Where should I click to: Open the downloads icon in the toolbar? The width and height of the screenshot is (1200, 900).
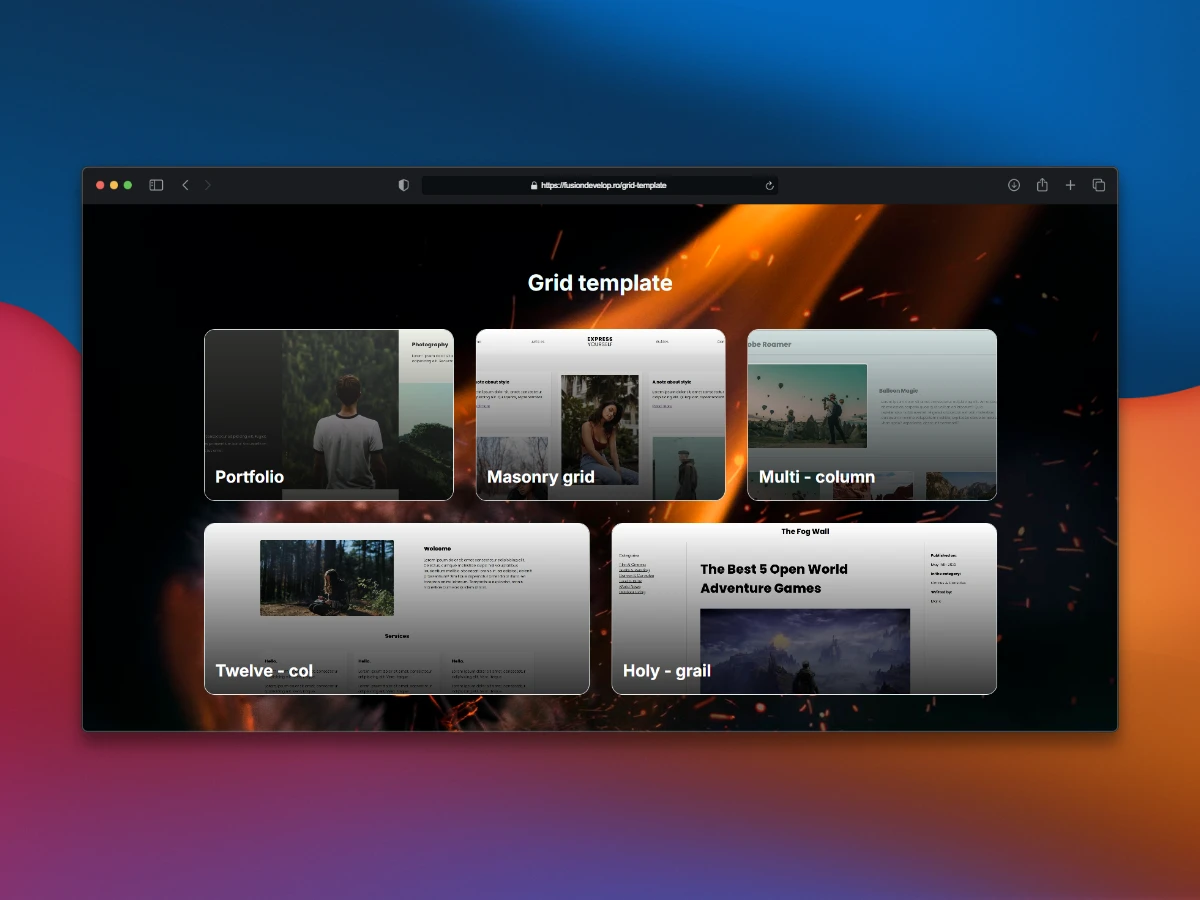pyautogui.click(x=1014, y=185)
